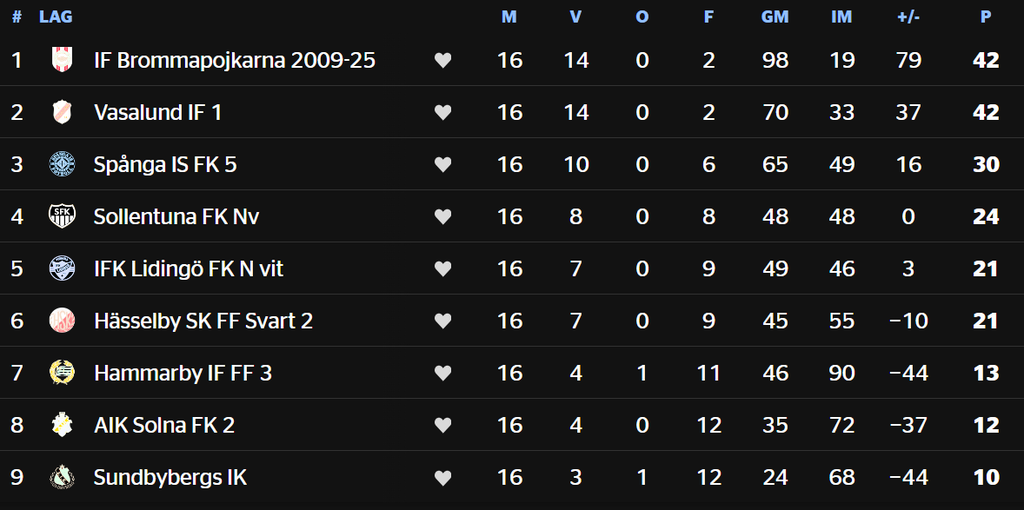The width and height of the screenshot is (1024, 510).
Task: Click the GM goals scored column header
Action: click(775, 18)
